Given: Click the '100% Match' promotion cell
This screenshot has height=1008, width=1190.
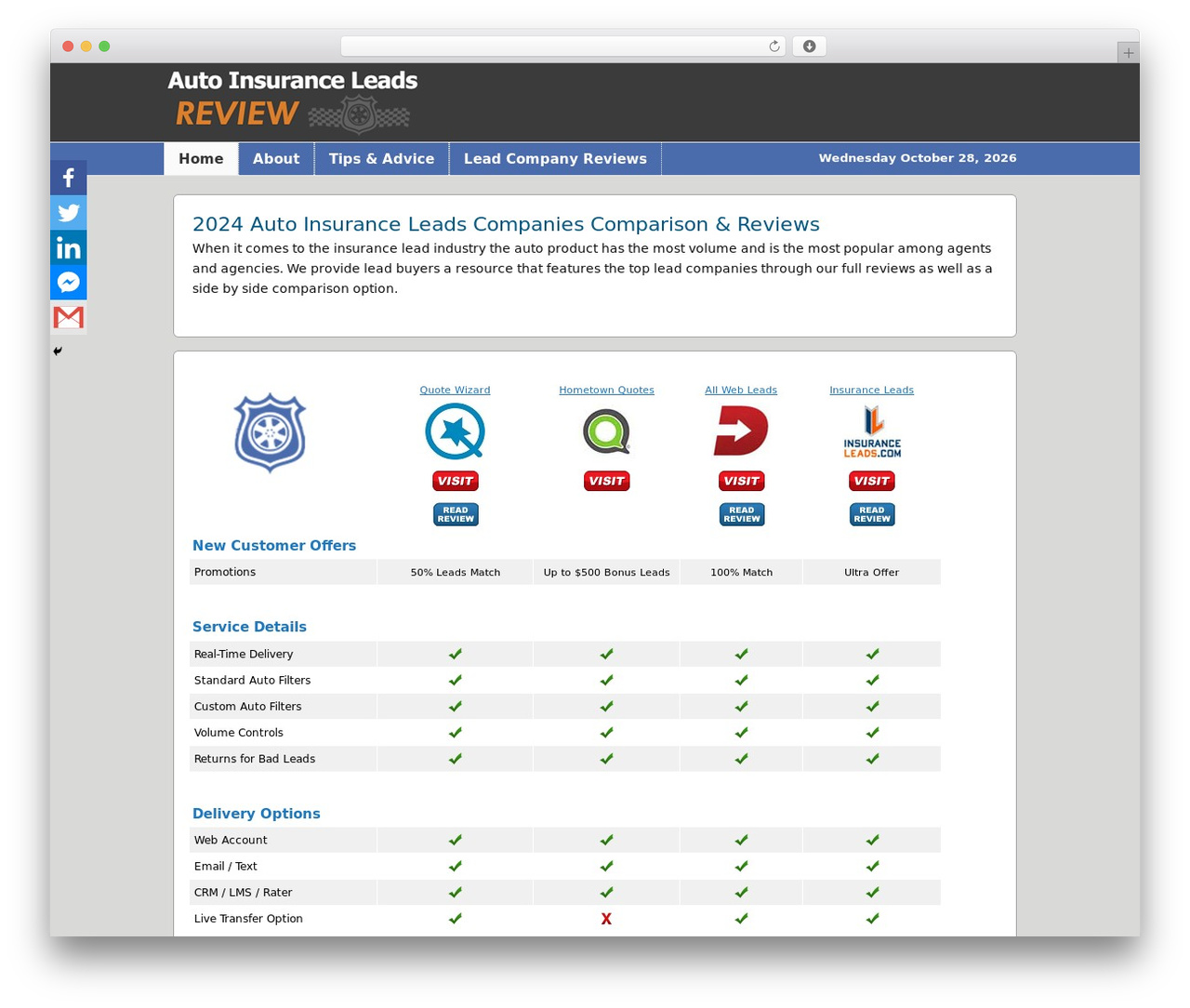Looking at the screenshot, I should pos(742,572).
